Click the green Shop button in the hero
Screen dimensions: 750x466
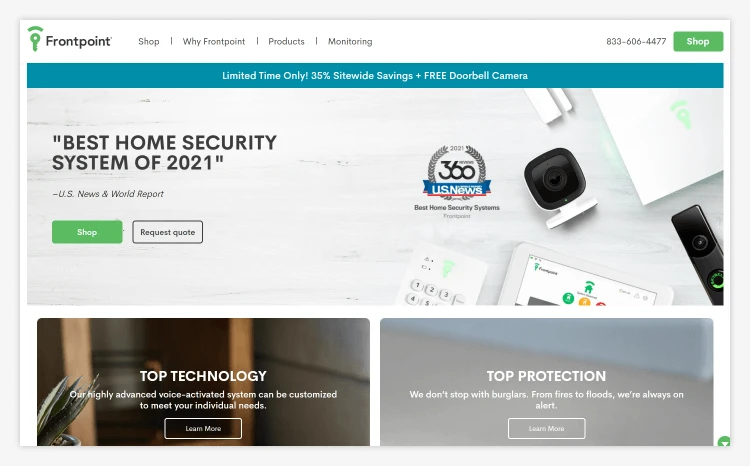coord(87,232)
